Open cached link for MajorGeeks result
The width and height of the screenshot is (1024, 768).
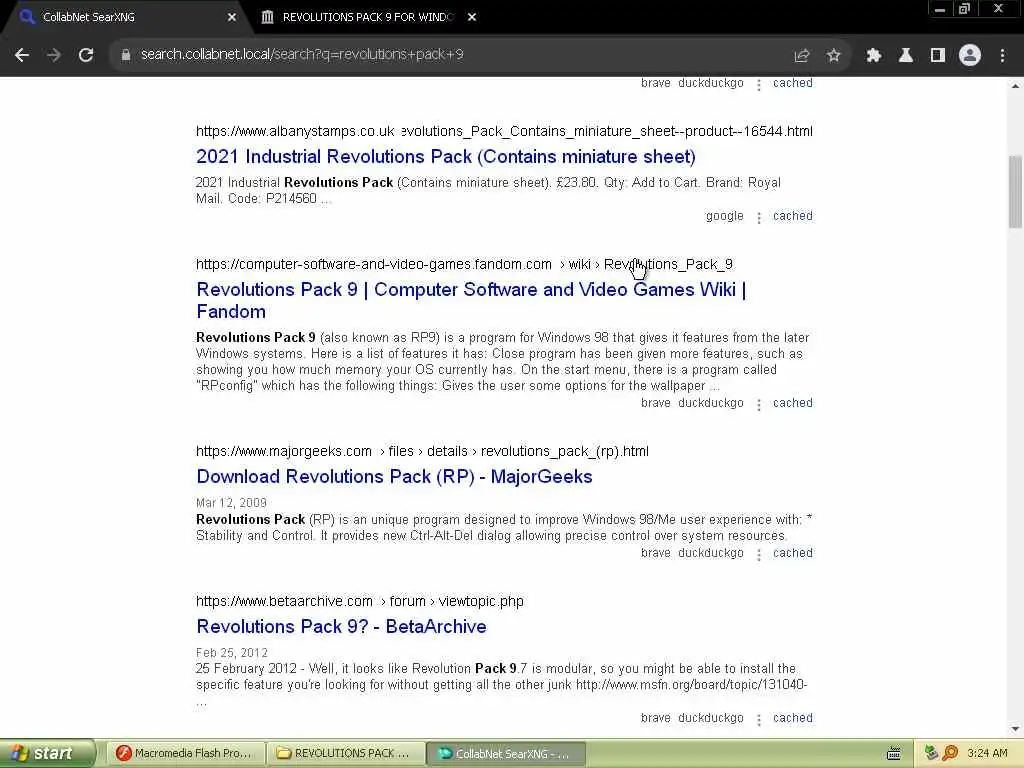pos(793,553)
